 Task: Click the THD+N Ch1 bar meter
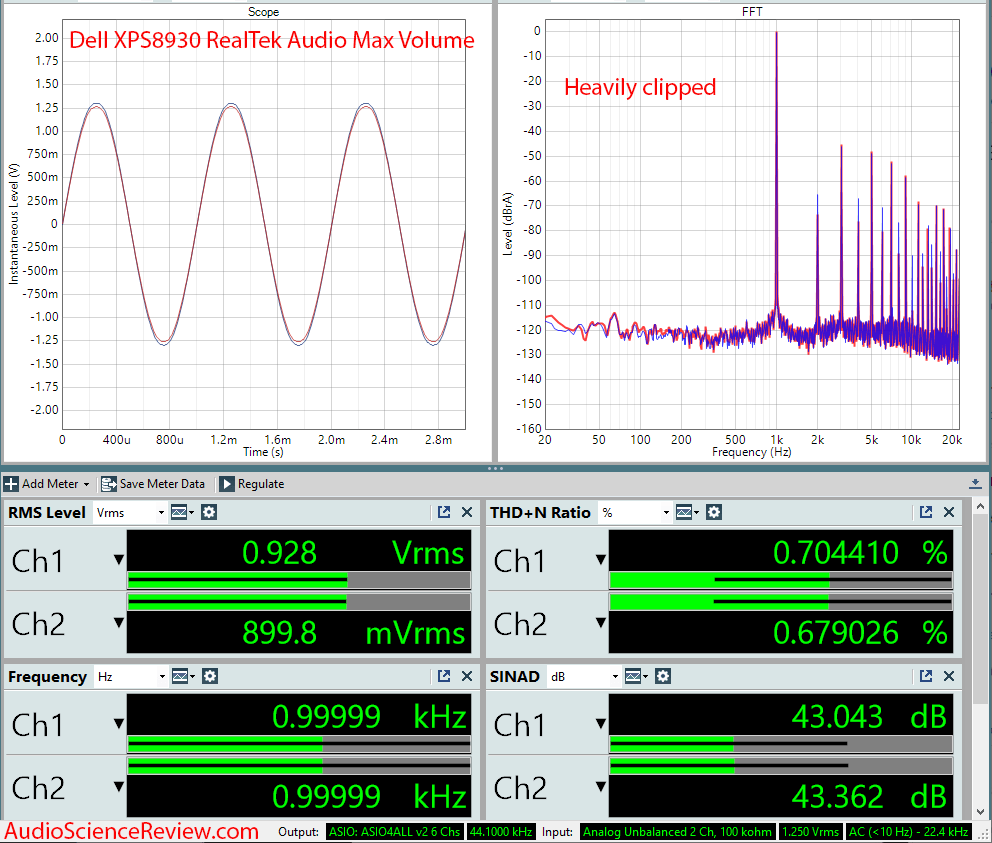(781, 580)
